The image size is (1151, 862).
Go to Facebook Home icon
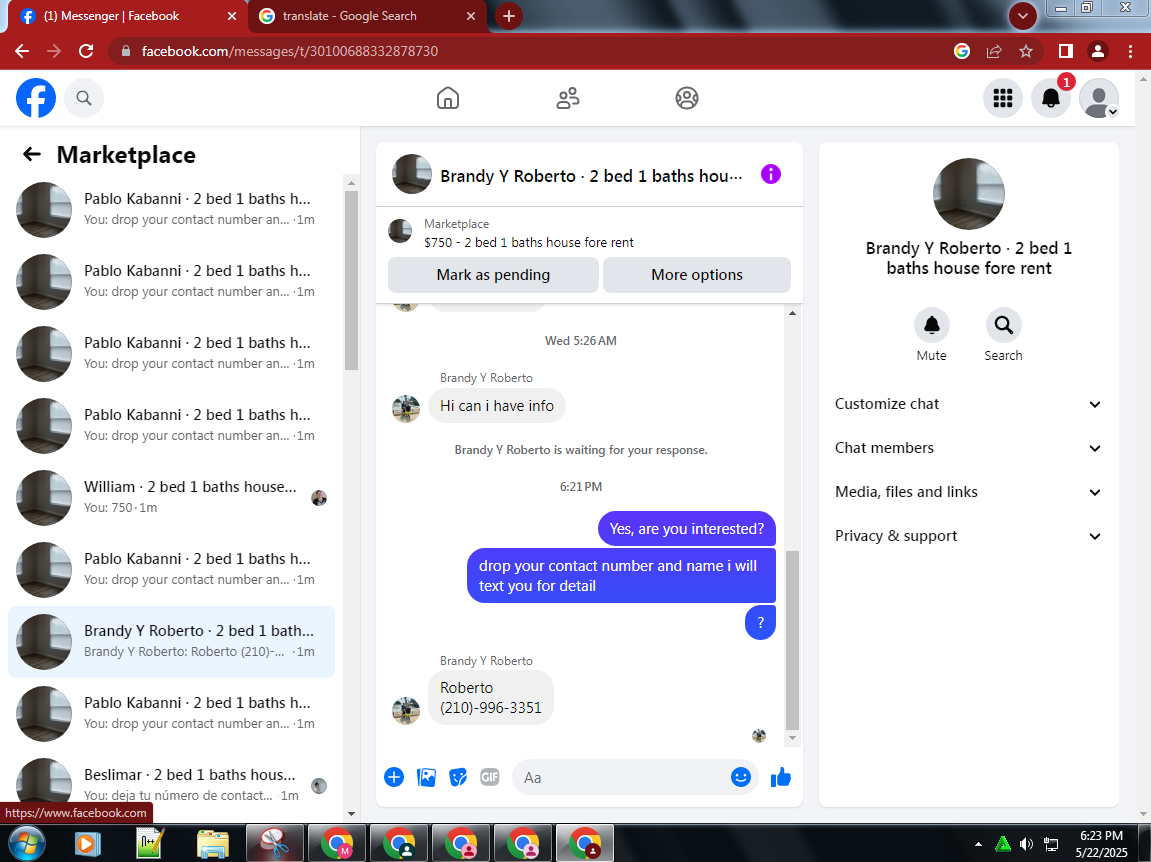(448, 98)
